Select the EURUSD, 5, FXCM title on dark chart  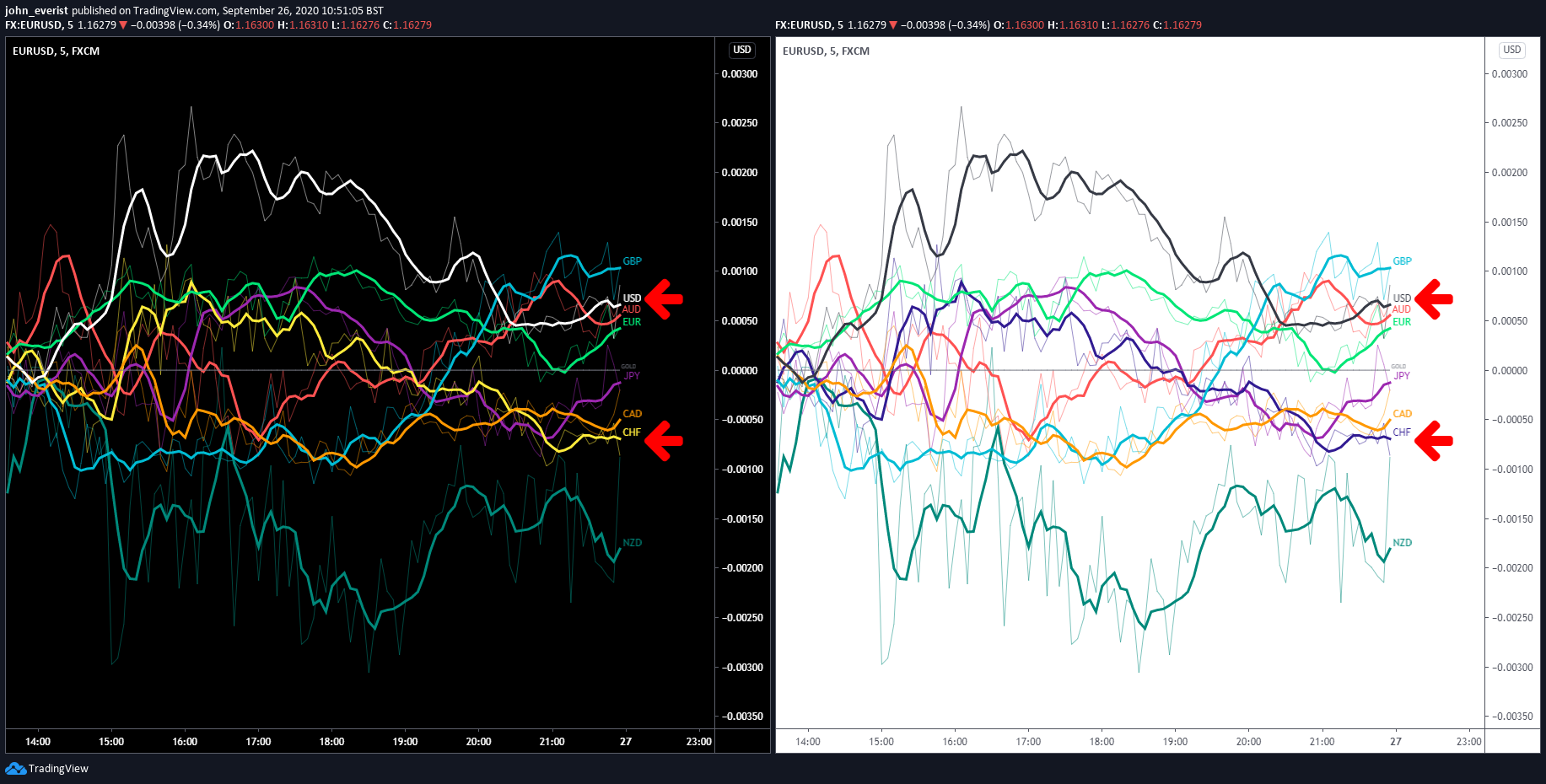56,51
